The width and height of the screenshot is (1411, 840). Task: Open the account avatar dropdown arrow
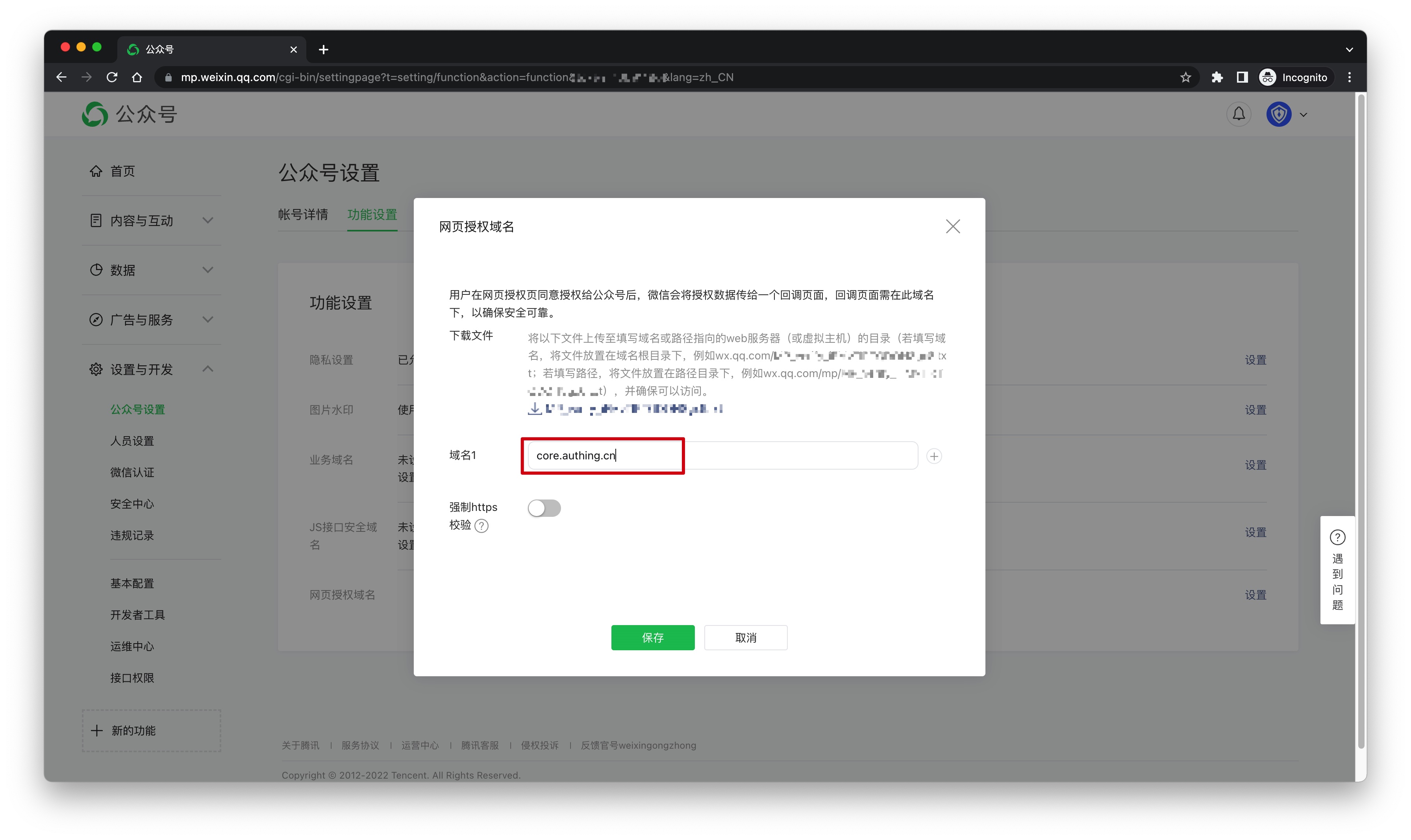point(1304,115)
